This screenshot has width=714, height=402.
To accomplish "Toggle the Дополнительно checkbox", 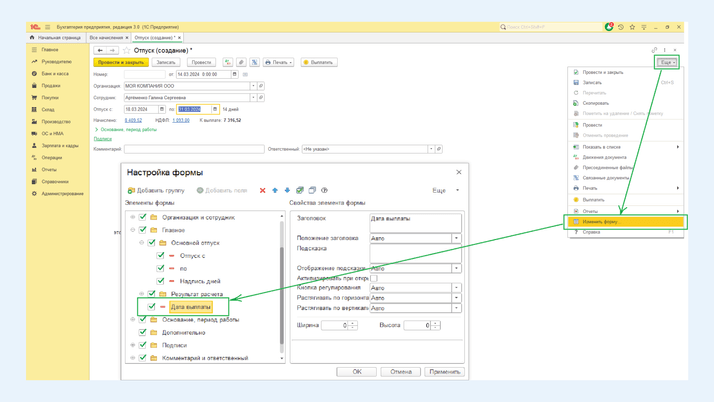I will point(143,332).
